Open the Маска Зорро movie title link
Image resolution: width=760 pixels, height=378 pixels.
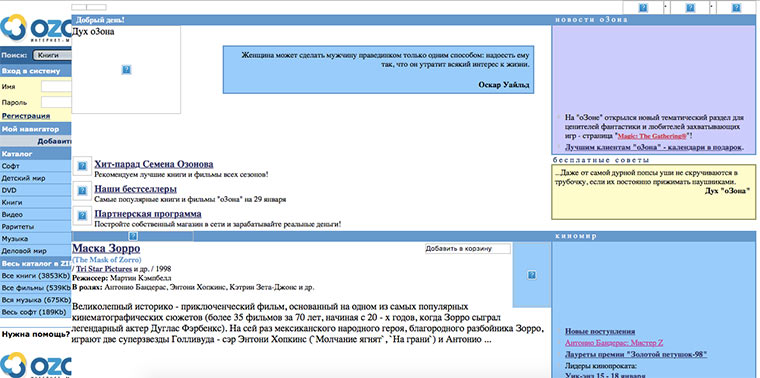point(106,249)
